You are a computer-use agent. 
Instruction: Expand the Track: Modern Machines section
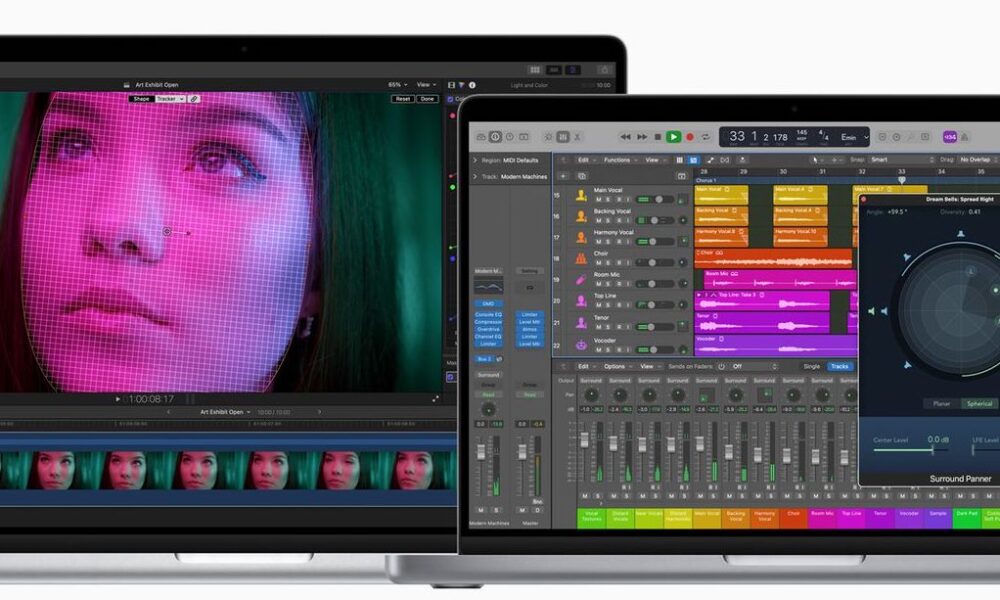pyautogui.click(x=475, y=177)
